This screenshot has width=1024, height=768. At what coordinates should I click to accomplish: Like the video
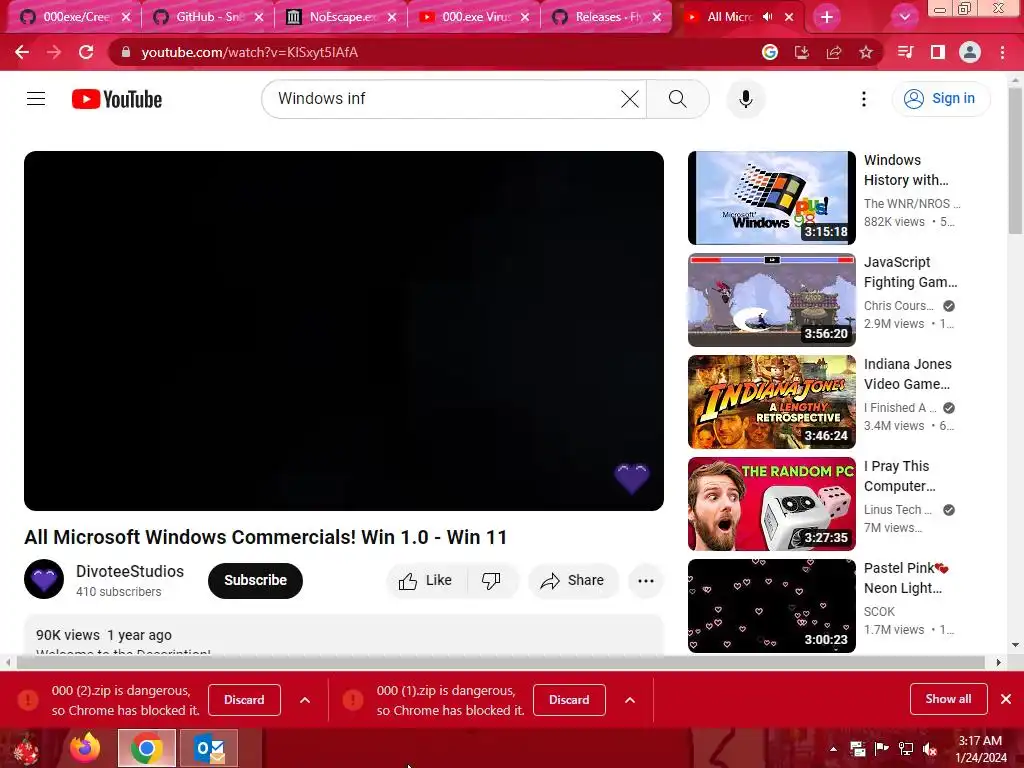click(426, 581)
